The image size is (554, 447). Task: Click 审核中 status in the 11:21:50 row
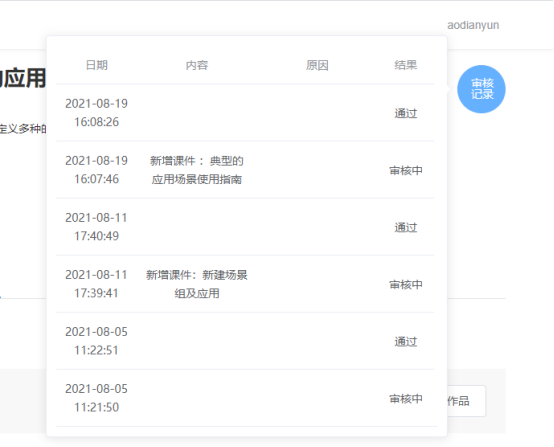[406, 399]
